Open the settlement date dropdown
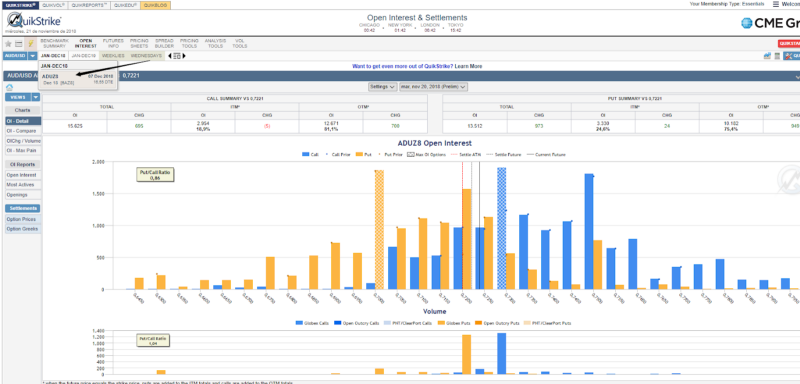Viewport: 800px width, 384px height. pos(433,87)
